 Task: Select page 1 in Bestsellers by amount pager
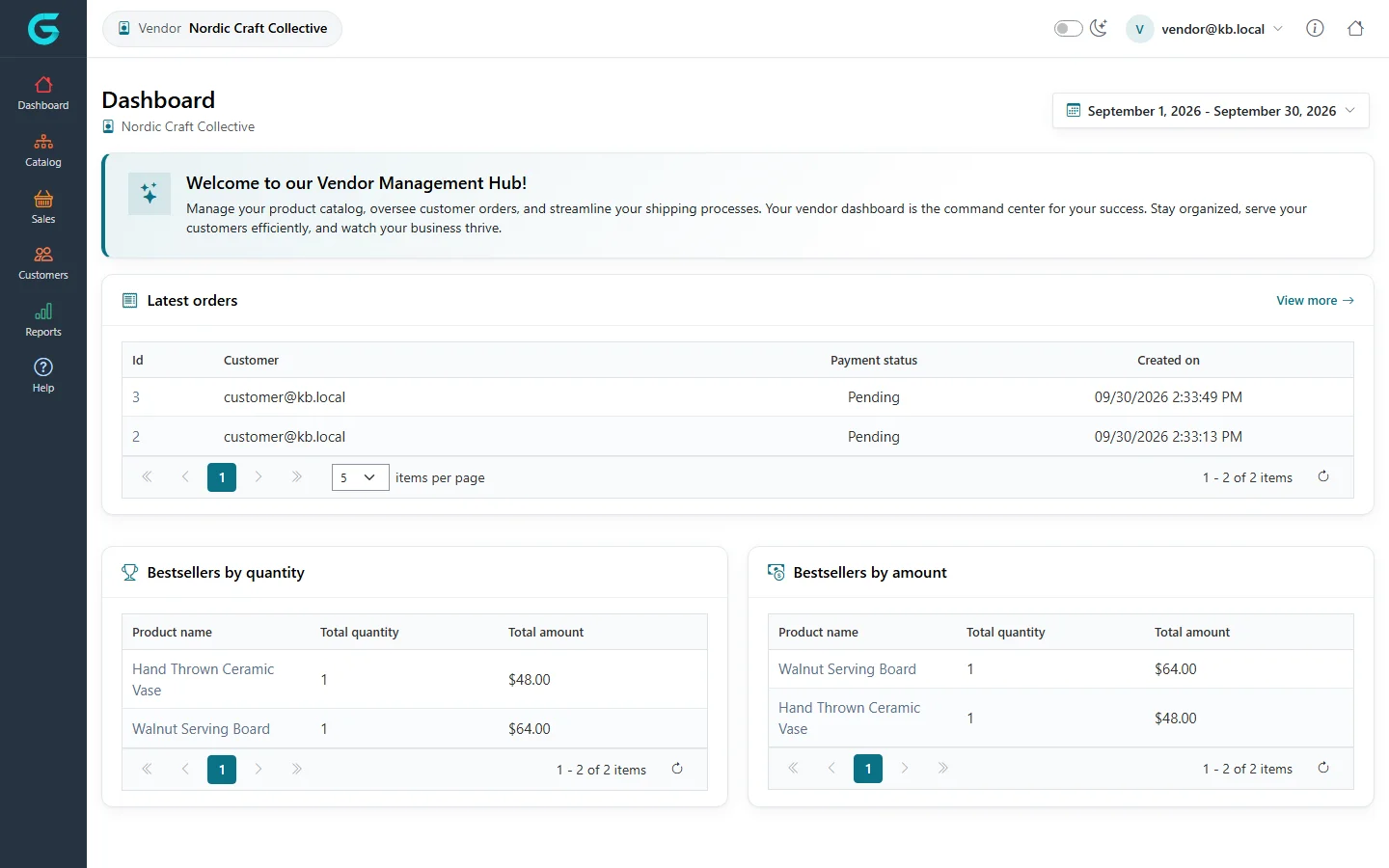[x=868, y=768]
